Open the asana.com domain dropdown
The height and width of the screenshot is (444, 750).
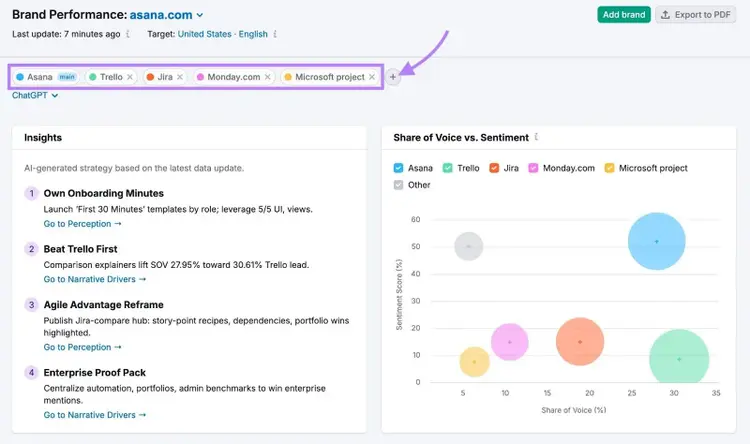(166, 15)
